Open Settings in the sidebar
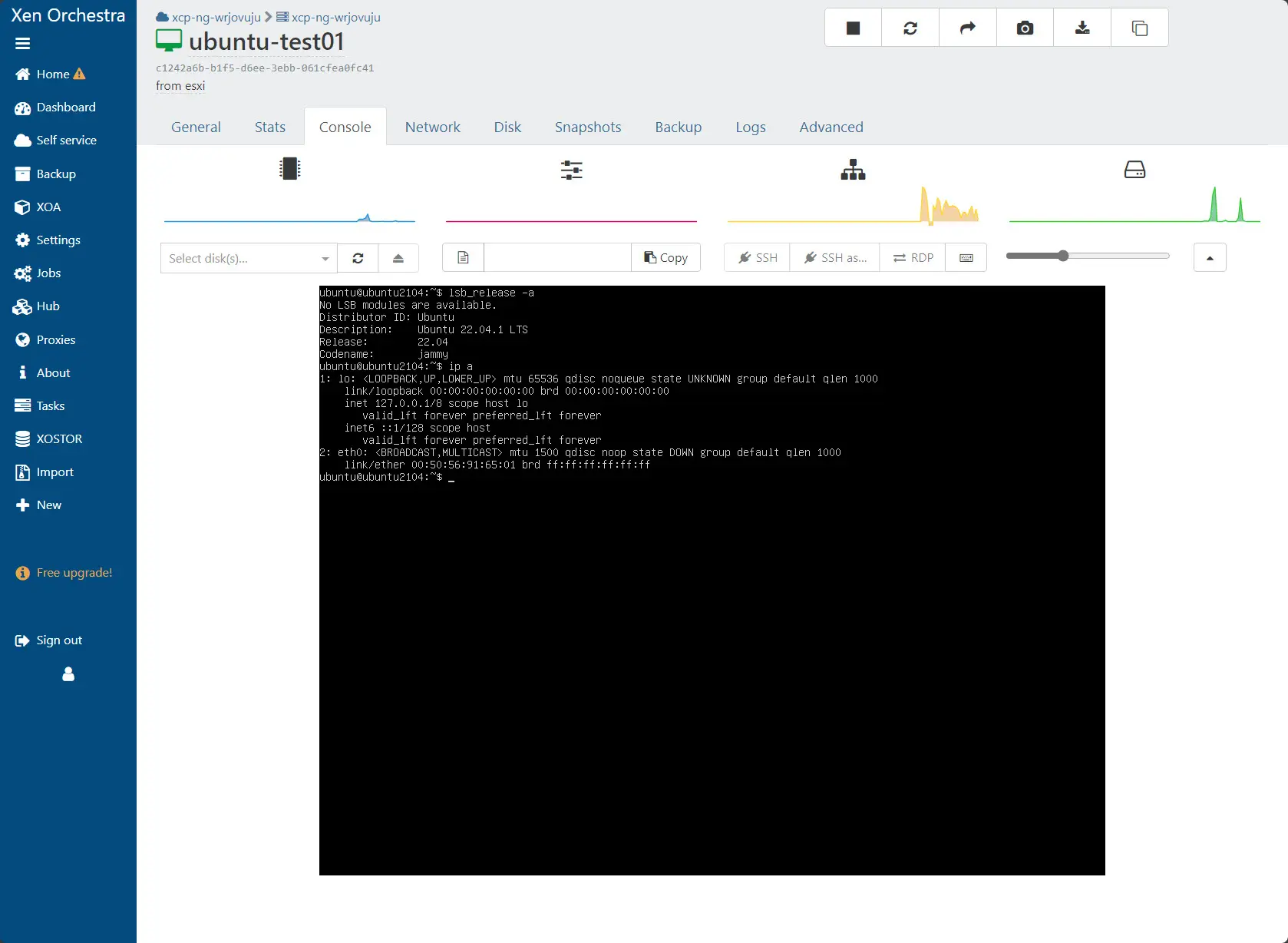 47,240
